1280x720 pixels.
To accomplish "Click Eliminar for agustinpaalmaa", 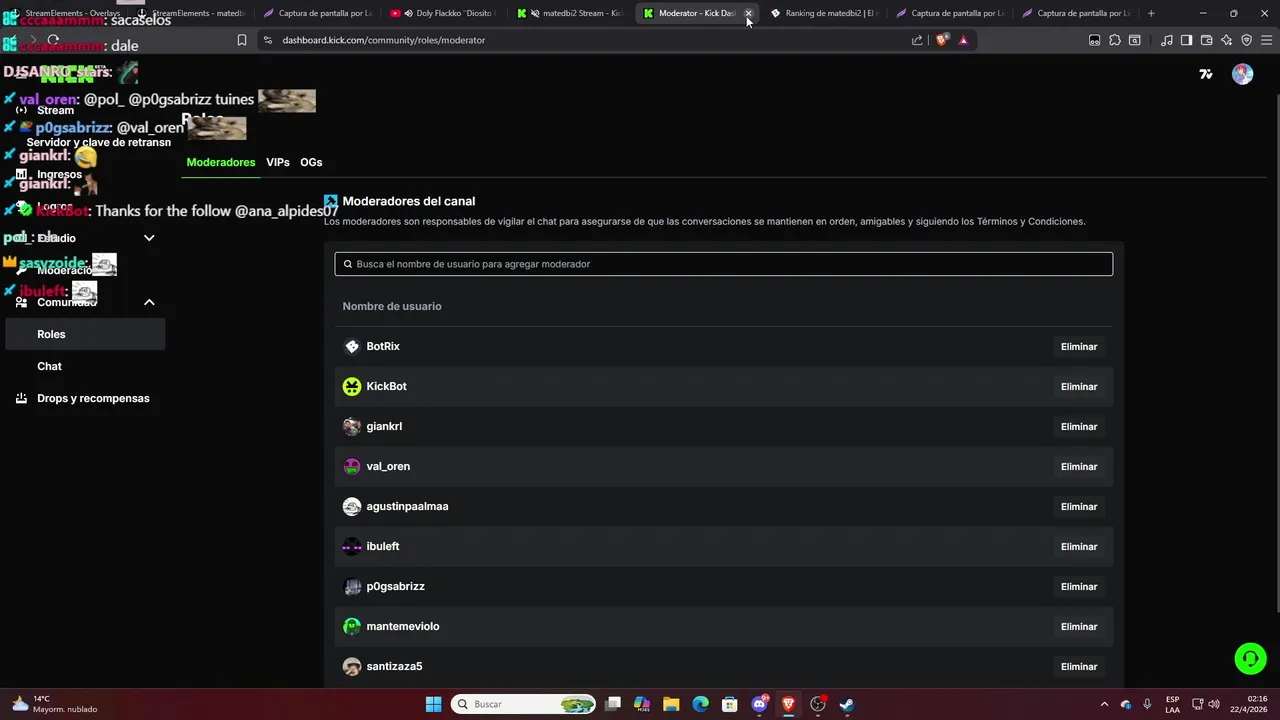I will [x=1079, y=506].
